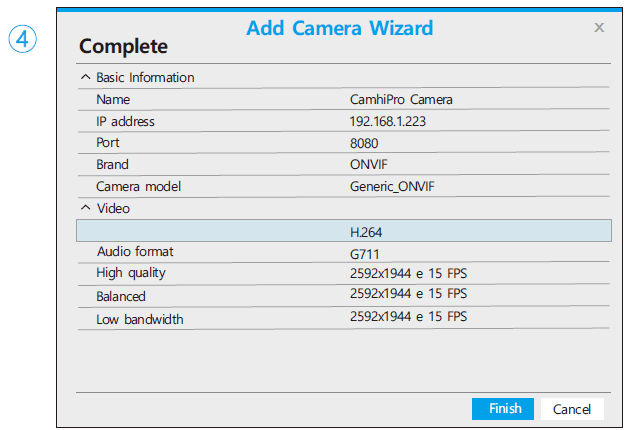
Task: Click the Name label
Action: point(113,99)
